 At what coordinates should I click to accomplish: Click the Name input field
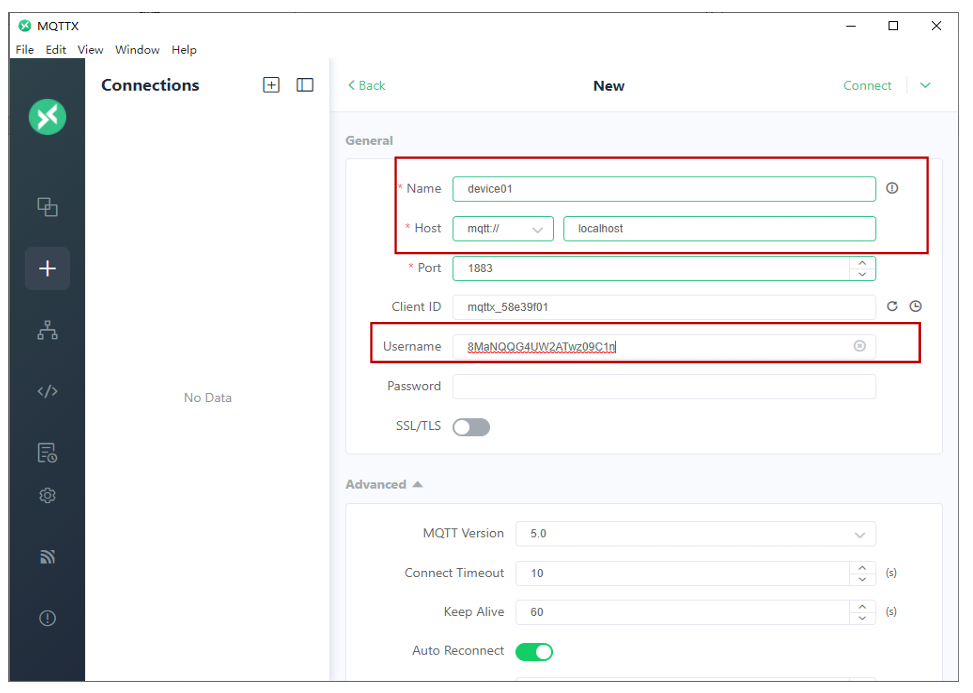click(664, 189)
